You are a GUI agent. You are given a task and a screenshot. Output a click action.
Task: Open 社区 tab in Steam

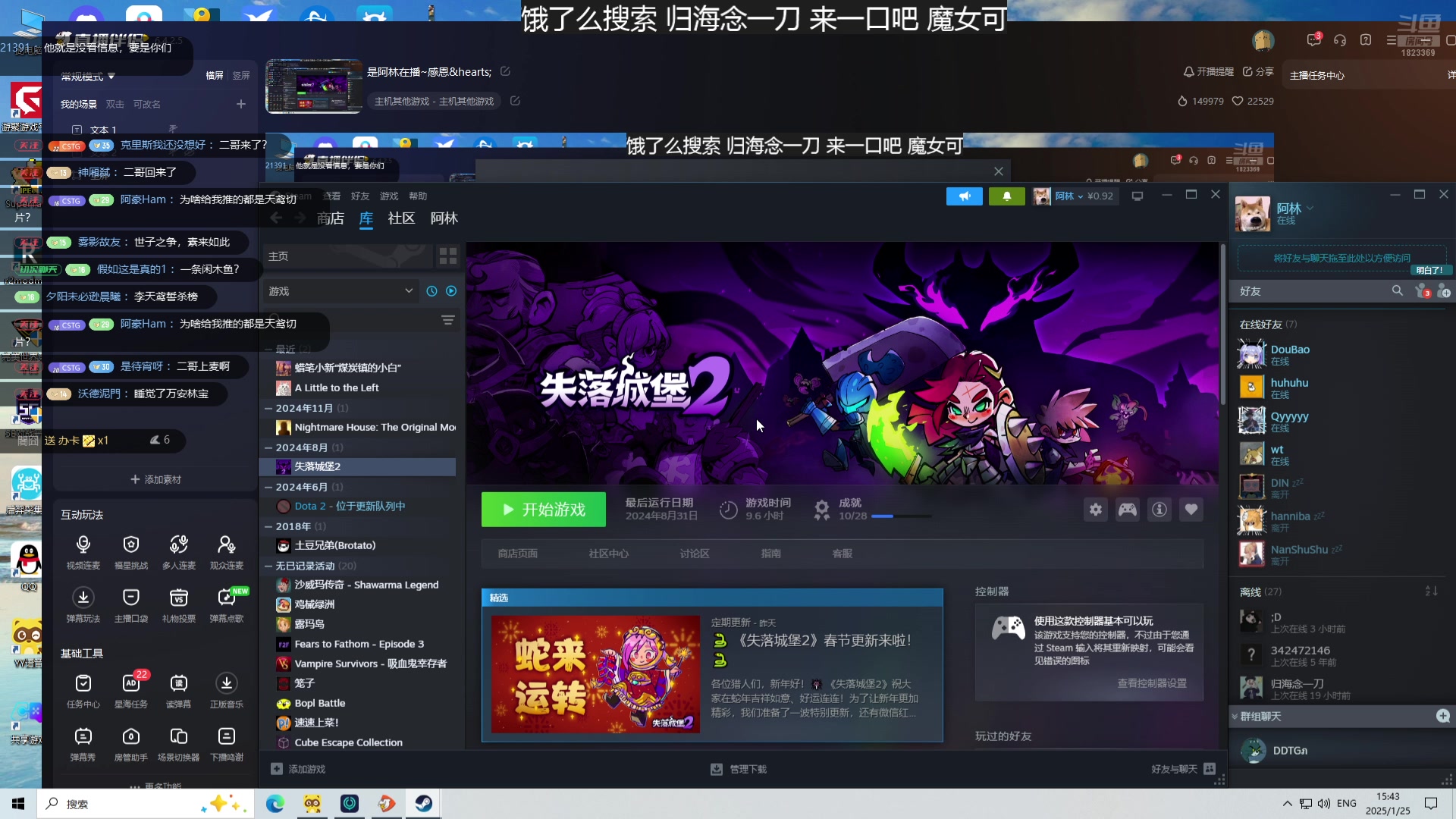[x=401, y=218]
